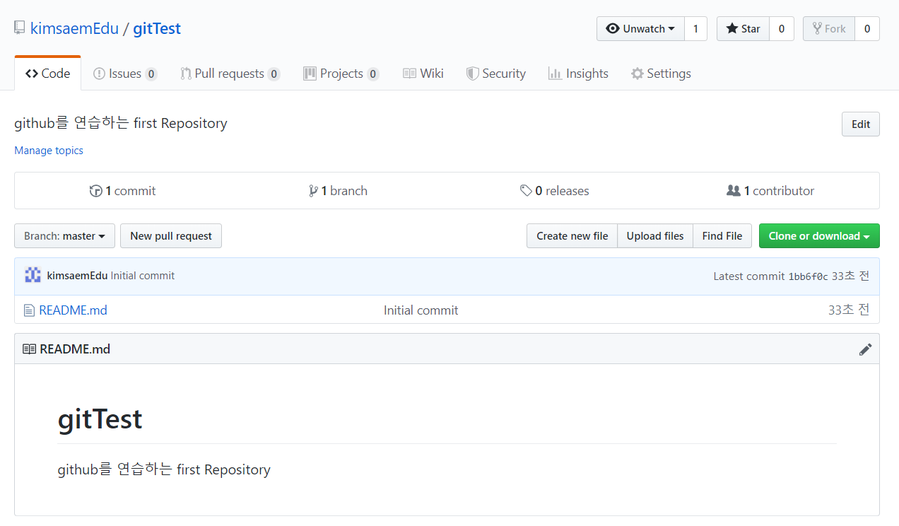Viewport: 899px width, 526px height.
Task: Open the Projects tab
Action: tap(341, 73)
